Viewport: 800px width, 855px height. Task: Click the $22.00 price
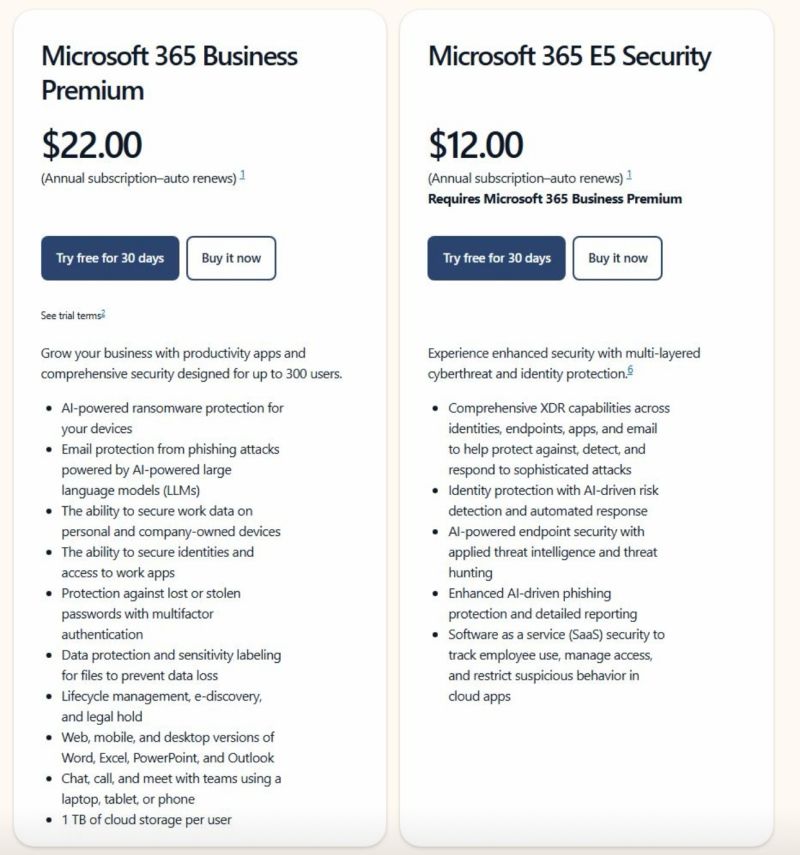pos(92,144)
